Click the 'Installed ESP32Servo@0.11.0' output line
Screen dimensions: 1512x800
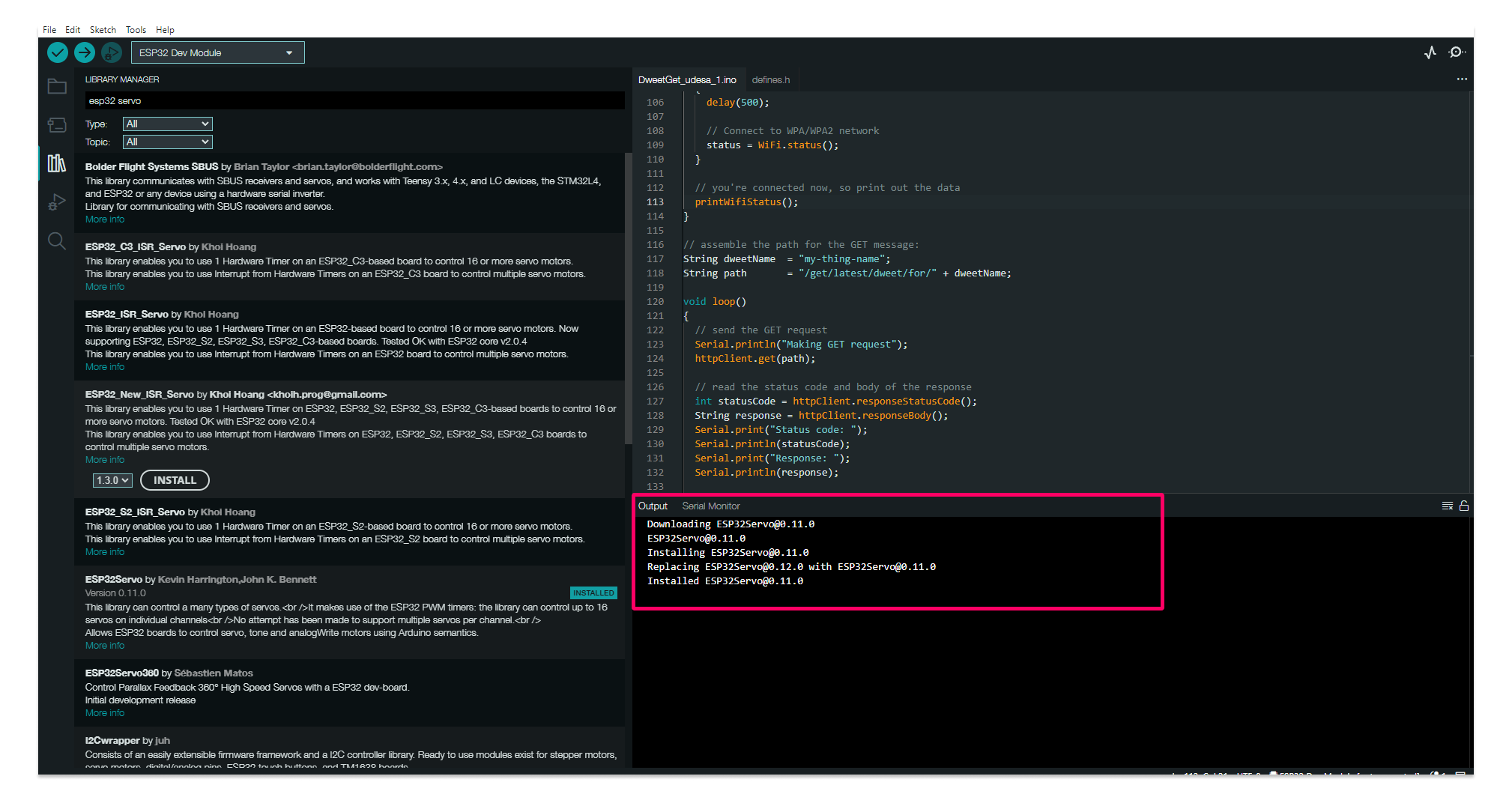[x=725, y=581]
